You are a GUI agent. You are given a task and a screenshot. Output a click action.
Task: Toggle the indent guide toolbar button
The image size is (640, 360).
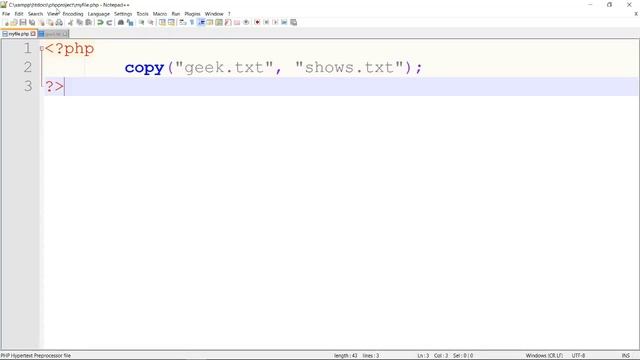click(x=201, y=22)
